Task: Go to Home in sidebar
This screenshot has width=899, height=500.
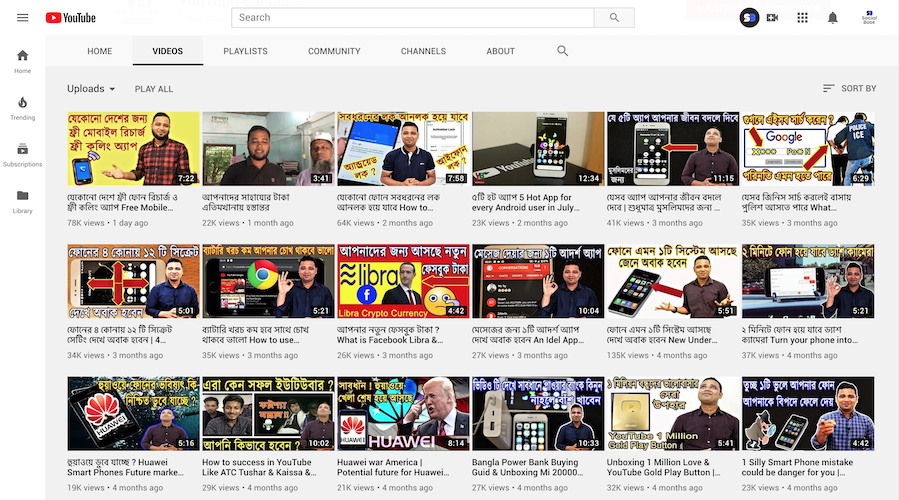Action: coord(22,61)
